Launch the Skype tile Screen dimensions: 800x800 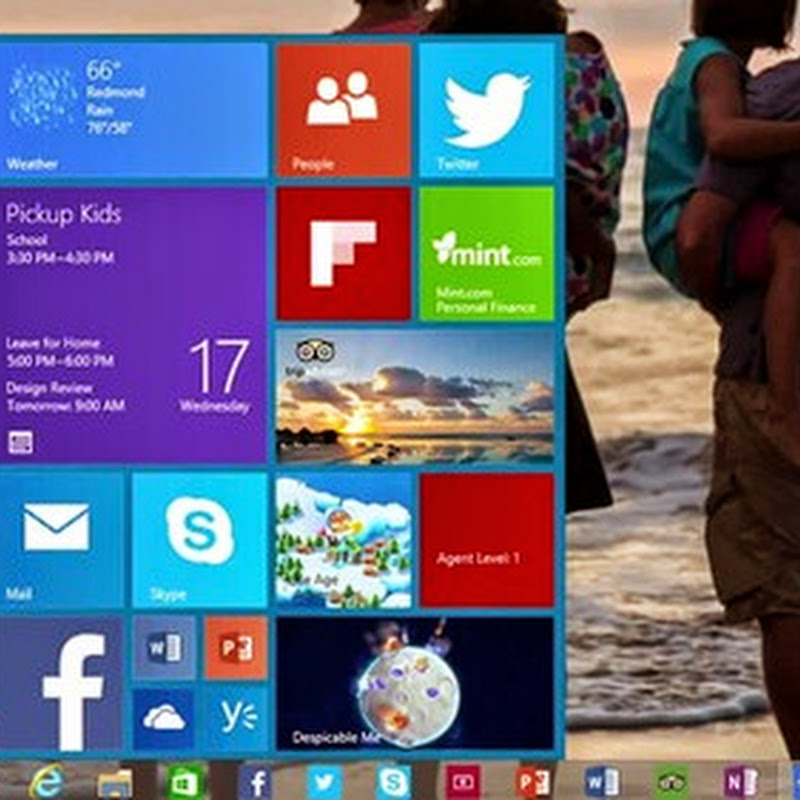coord(199,540)
